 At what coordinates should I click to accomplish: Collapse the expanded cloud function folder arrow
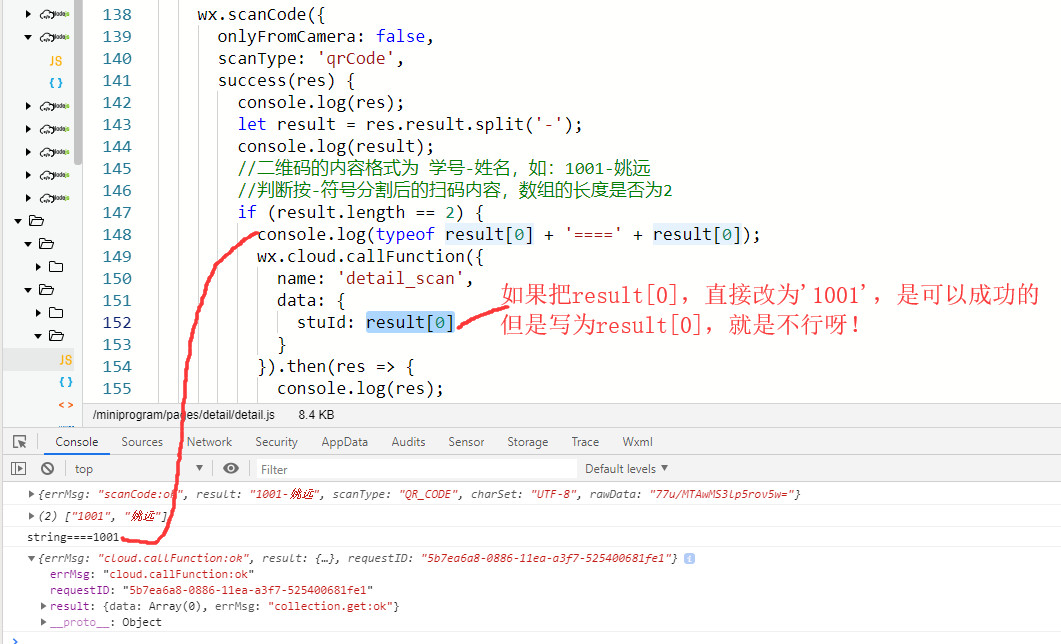tap(28, 37)
